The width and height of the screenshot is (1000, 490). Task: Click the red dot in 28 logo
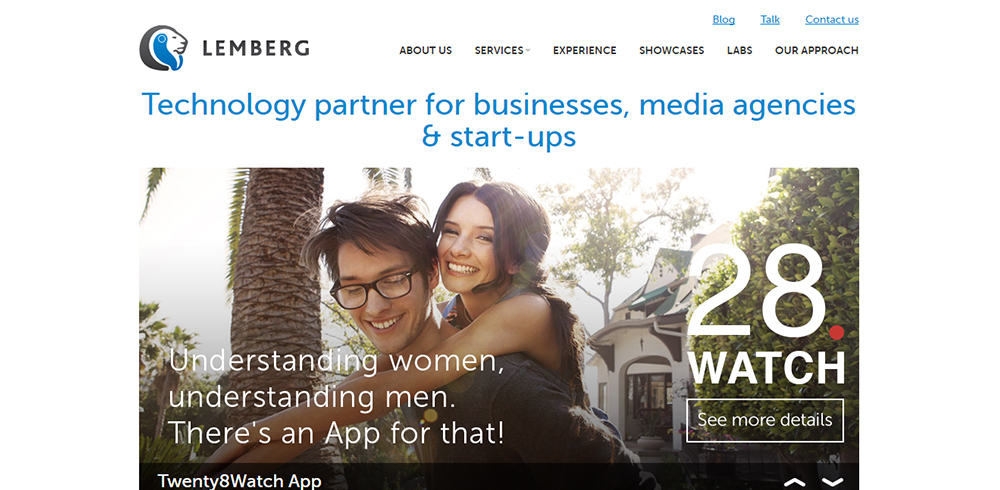coord(836,332)
